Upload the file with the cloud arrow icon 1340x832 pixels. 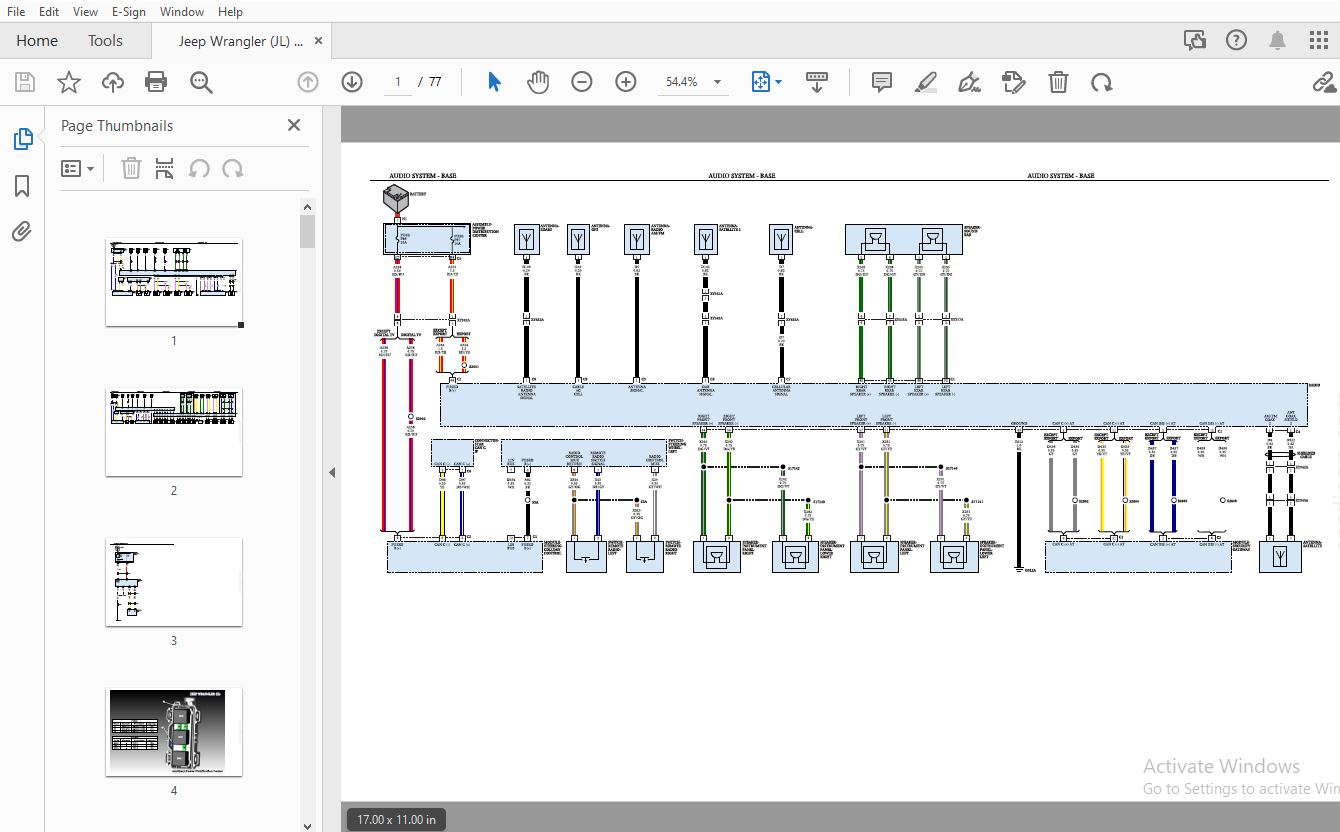(113, 82)
